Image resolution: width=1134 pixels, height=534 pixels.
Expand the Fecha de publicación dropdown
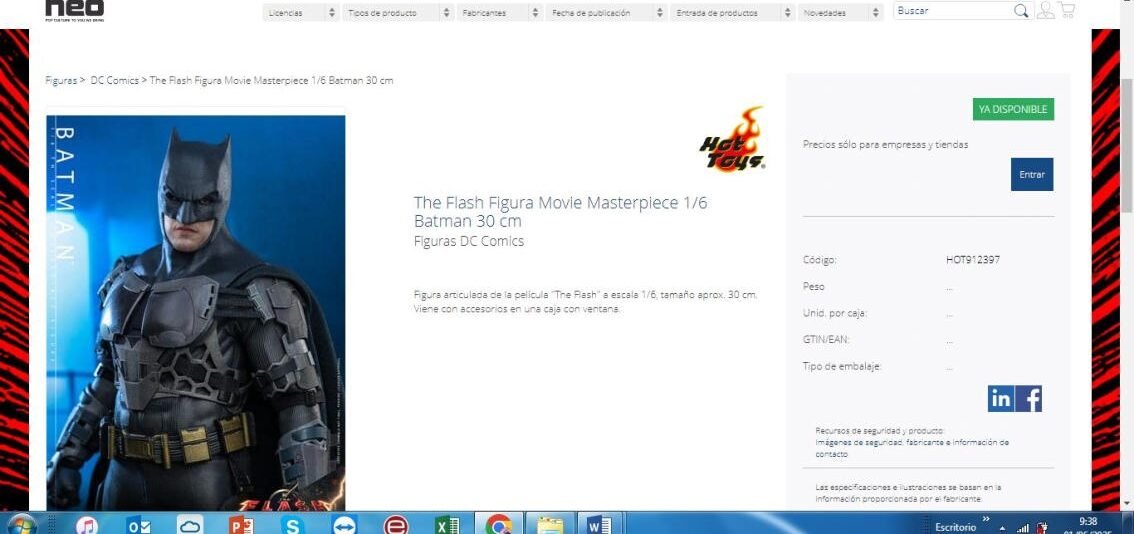pyautogui.click(x=606, y=12)
